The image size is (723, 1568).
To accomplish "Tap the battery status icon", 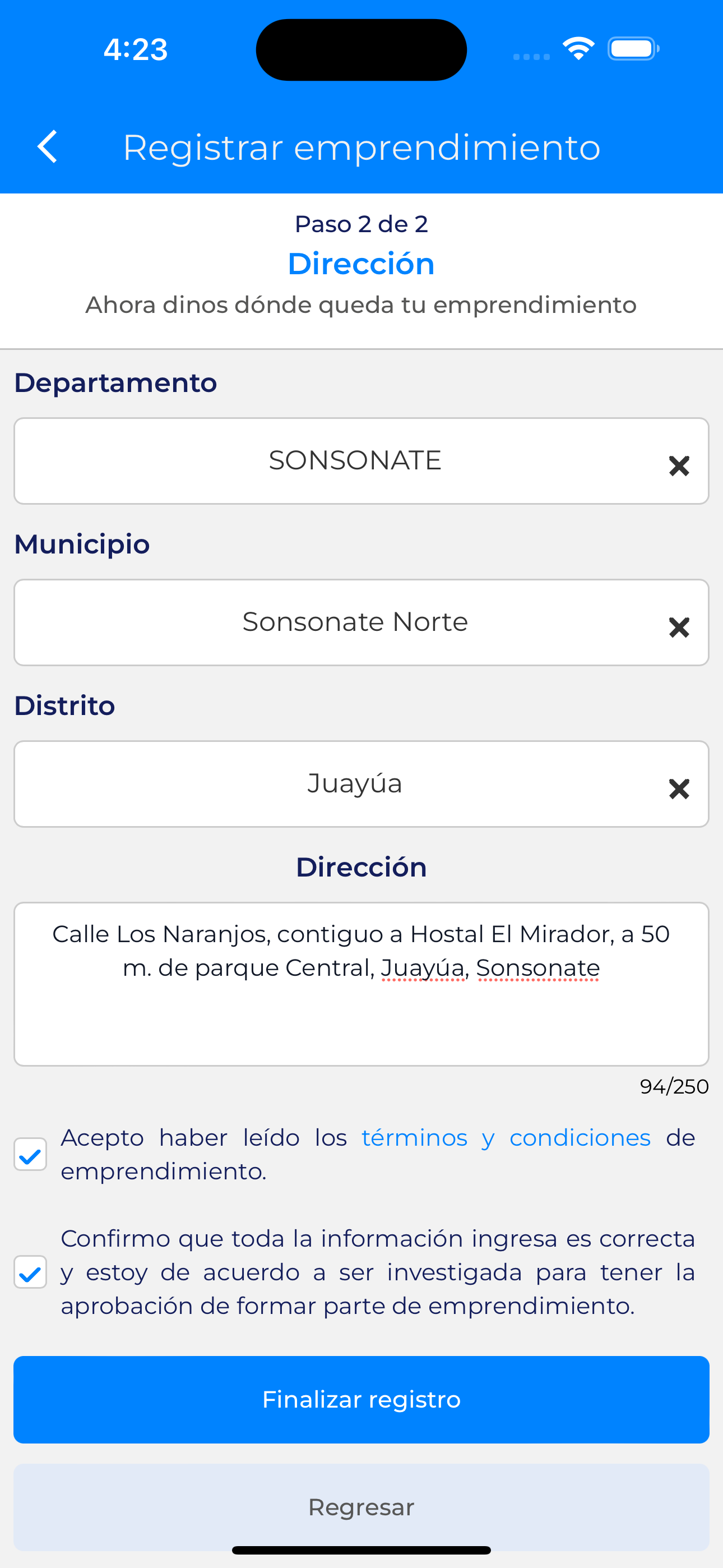I will [x=633, y=49].
